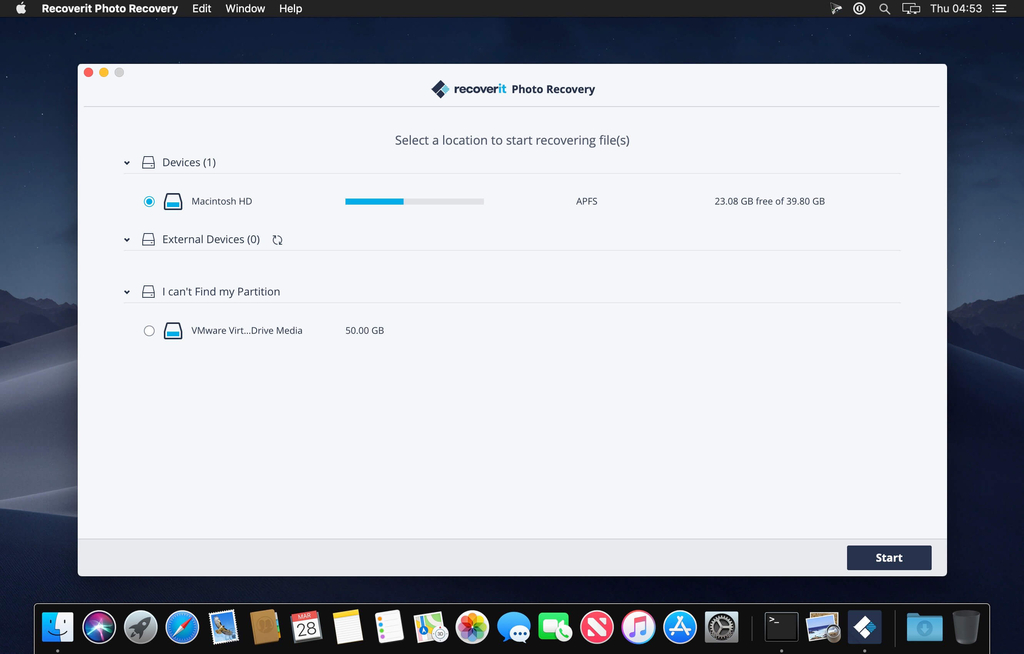The height and width of the screenshot is (654, 1024).
Task: Click the Devices section disk icon
Action: click(148, 162)
